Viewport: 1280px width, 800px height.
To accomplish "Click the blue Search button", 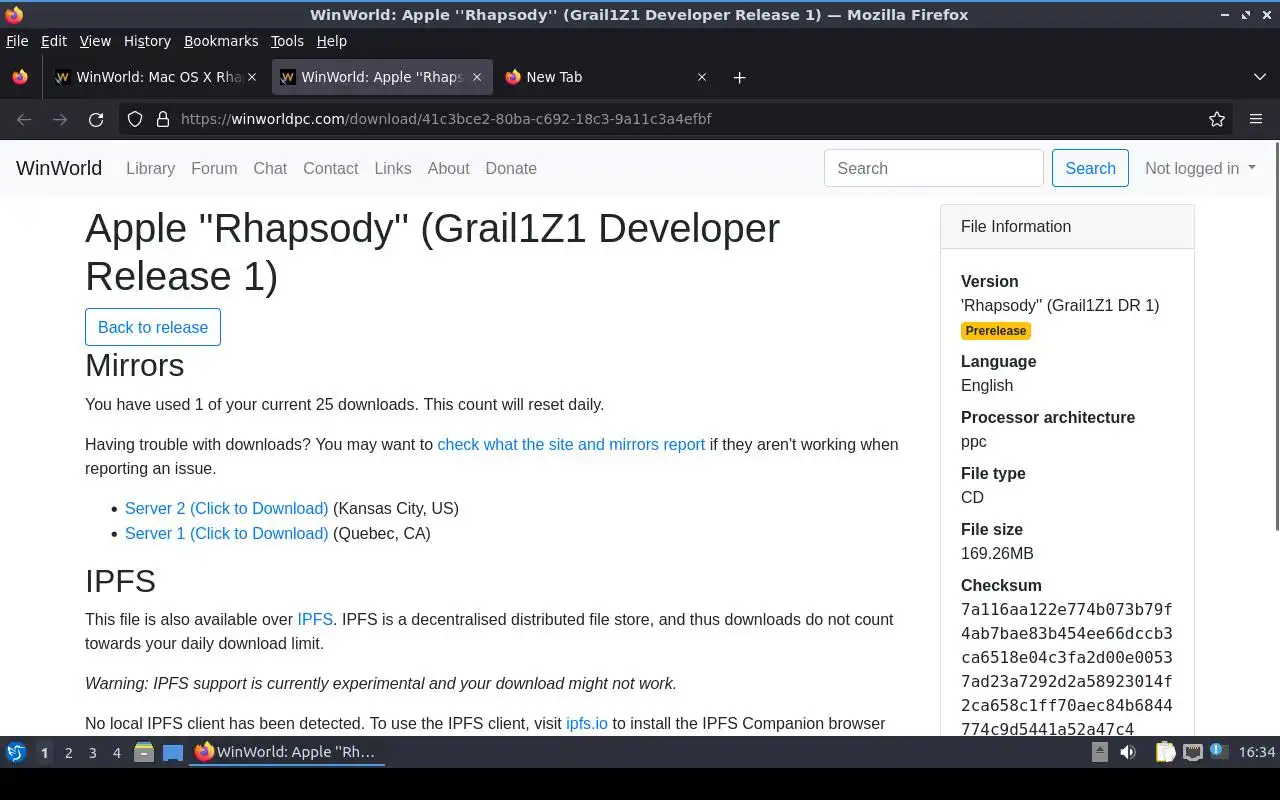I will 1090,168.
